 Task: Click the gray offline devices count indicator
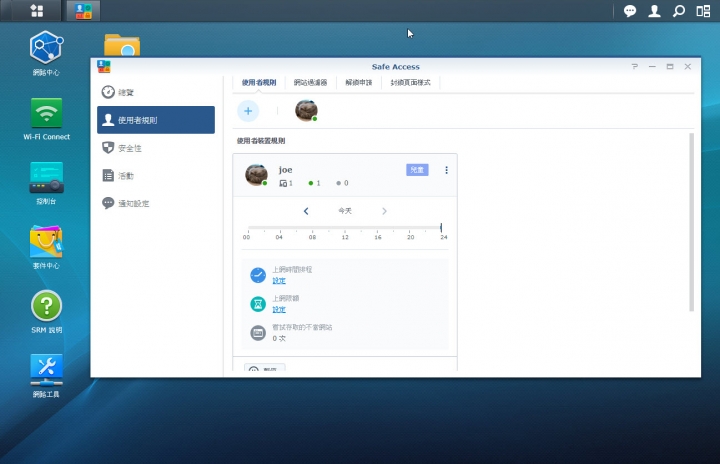coord(342,183)
